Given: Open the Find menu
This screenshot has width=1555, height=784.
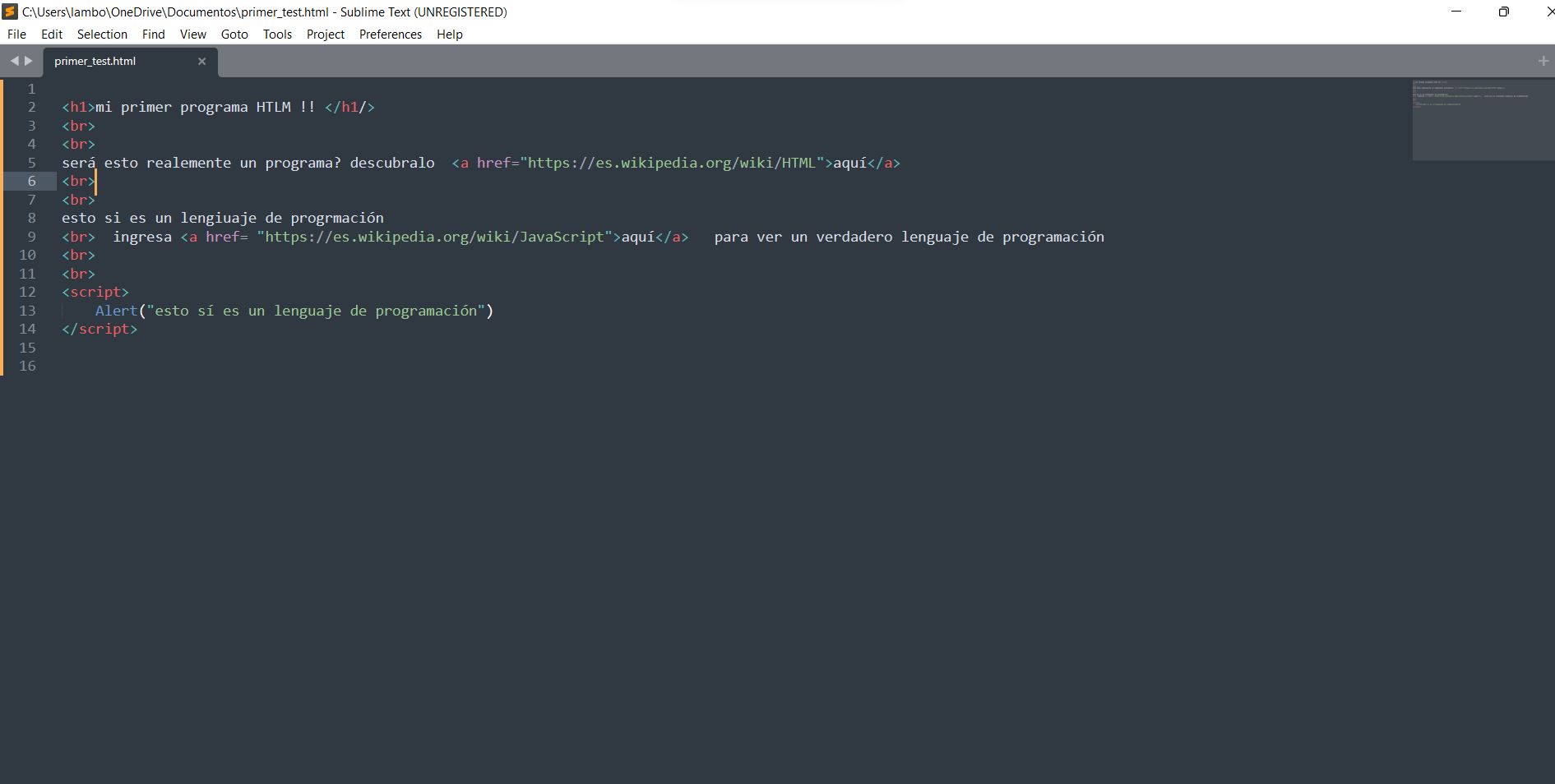Looking at the screenshot, I should pos(153,35).
